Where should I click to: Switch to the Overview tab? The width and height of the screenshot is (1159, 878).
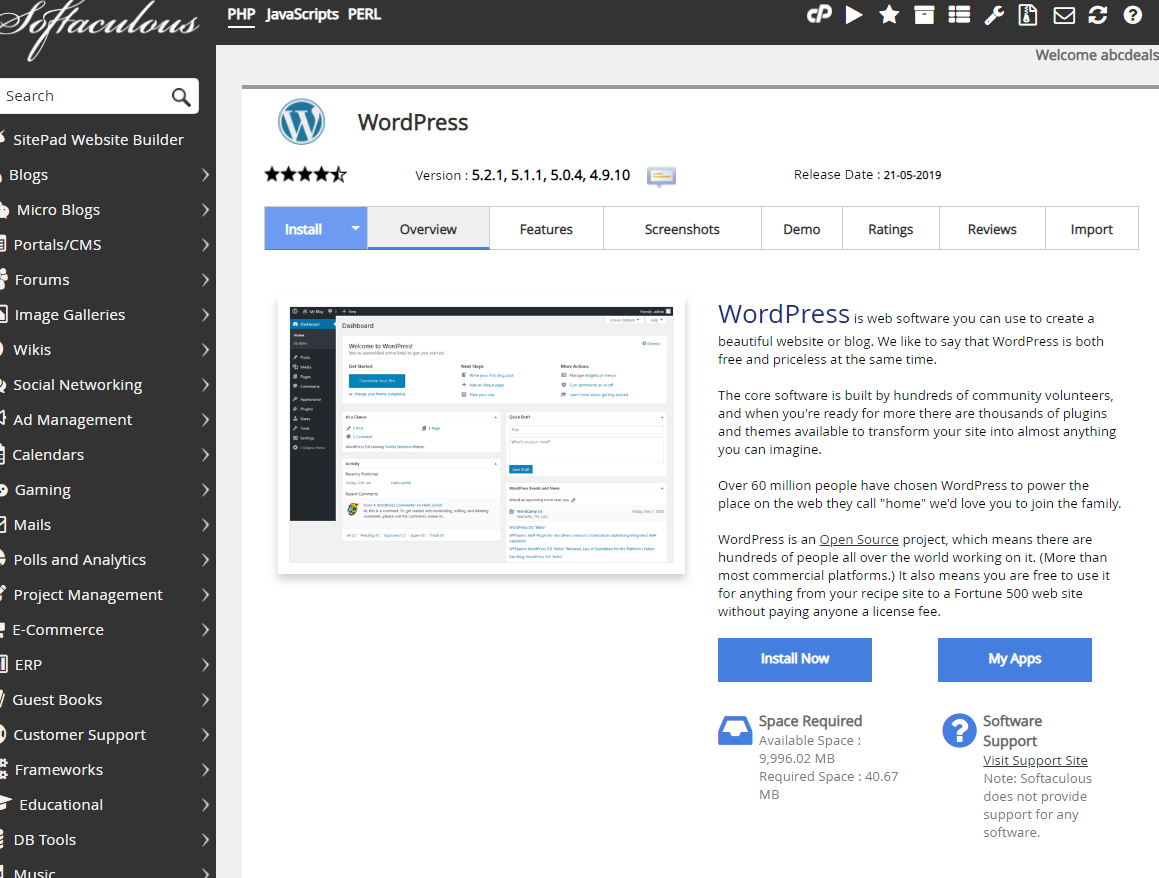point(428,229)
